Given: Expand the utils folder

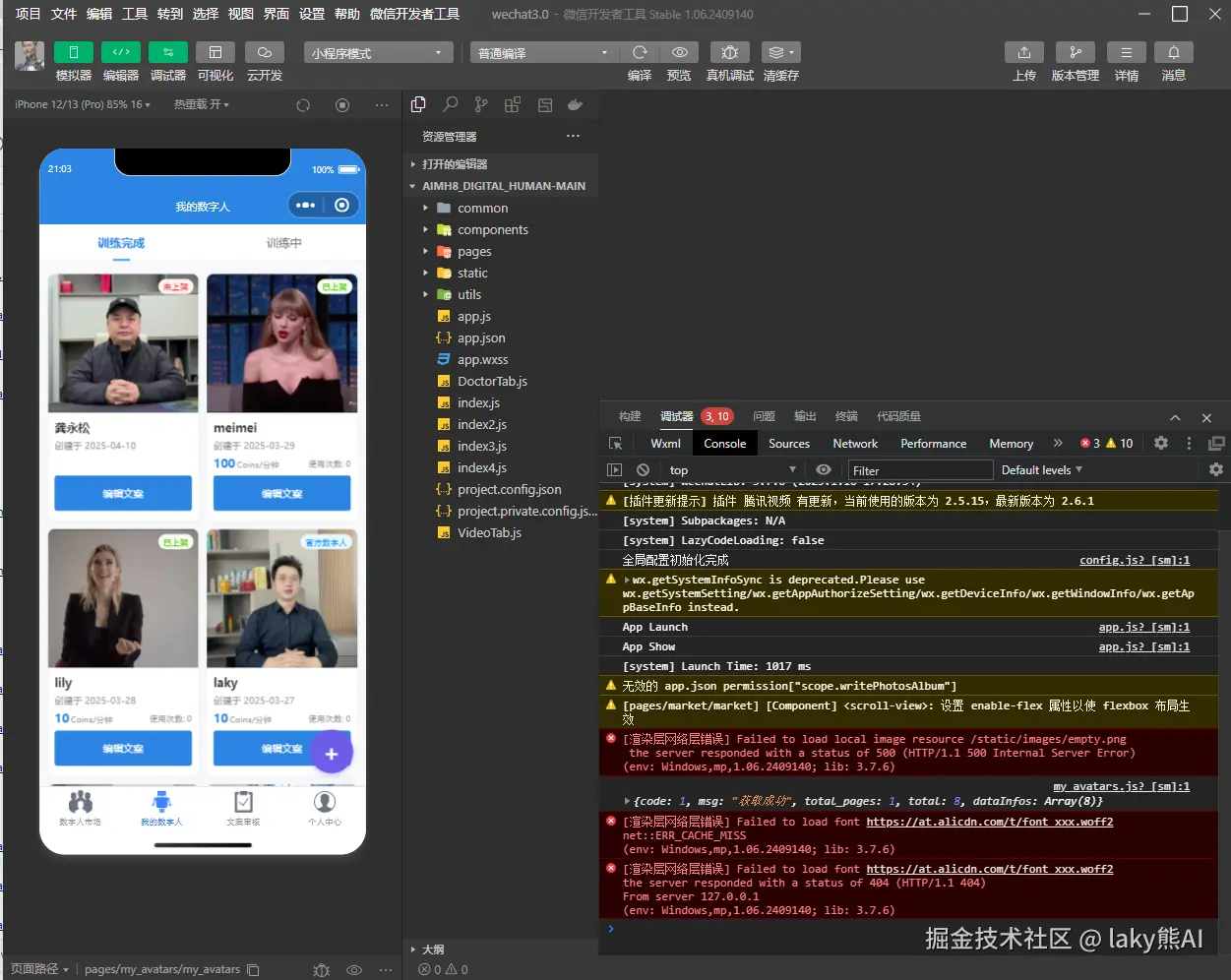Looking at the screenshot, I should click(501, 294).
